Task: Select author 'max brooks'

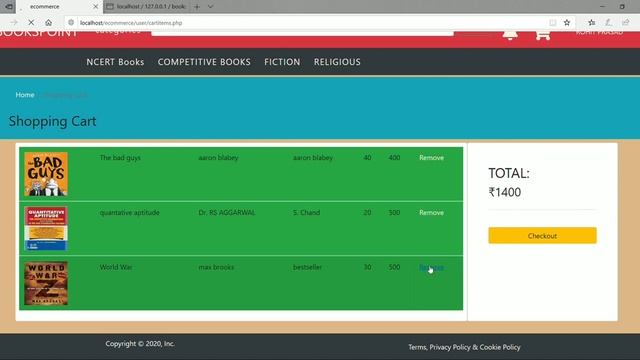Action: click(216, 267)
